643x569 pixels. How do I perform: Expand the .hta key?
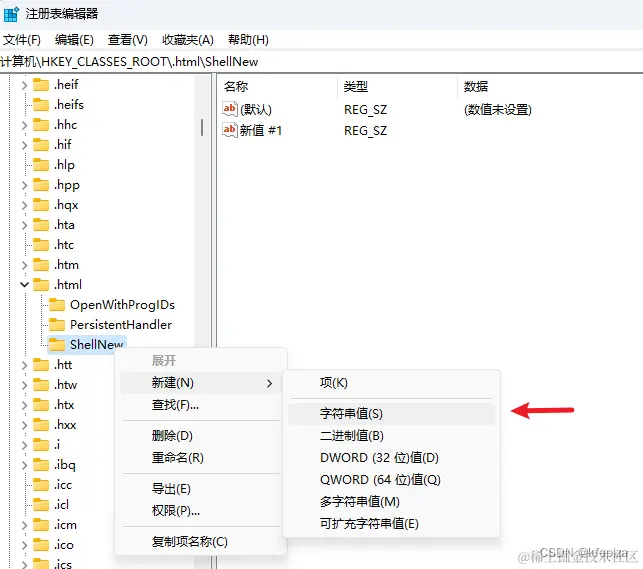coord(25,225)
